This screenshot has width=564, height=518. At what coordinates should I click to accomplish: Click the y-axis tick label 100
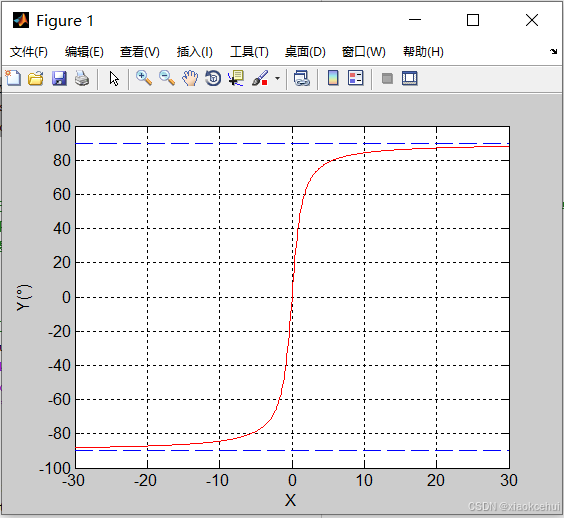(58, 127)
